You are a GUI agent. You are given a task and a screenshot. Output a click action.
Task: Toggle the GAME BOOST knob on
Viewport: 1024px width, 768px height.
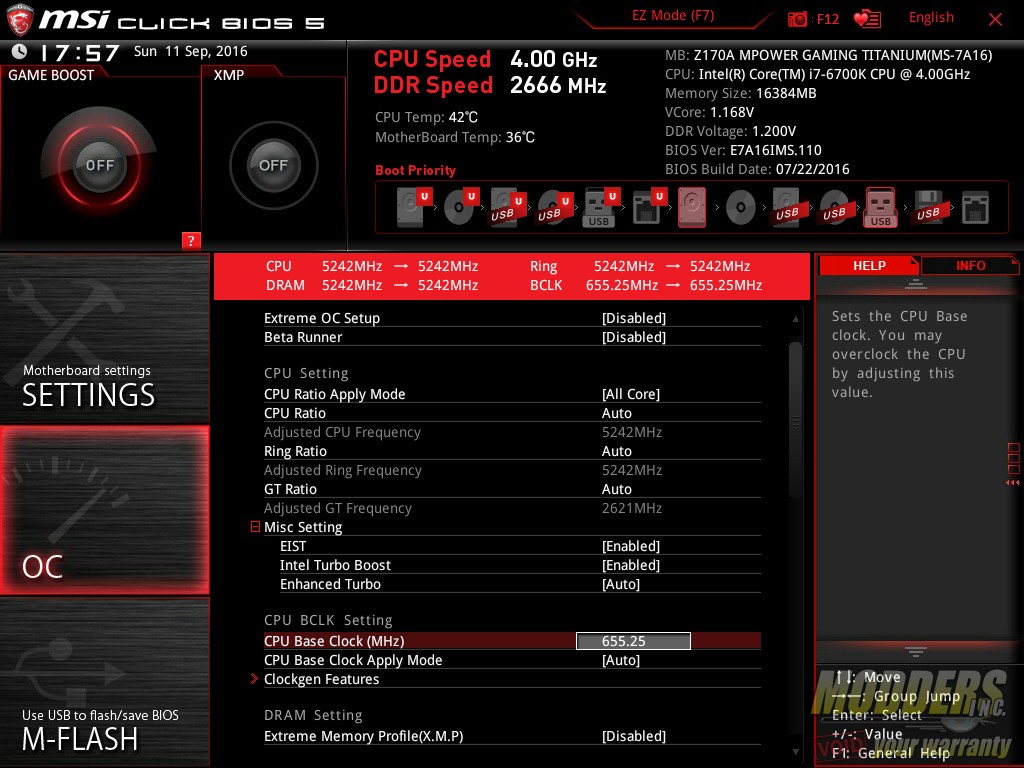point(99,165)
